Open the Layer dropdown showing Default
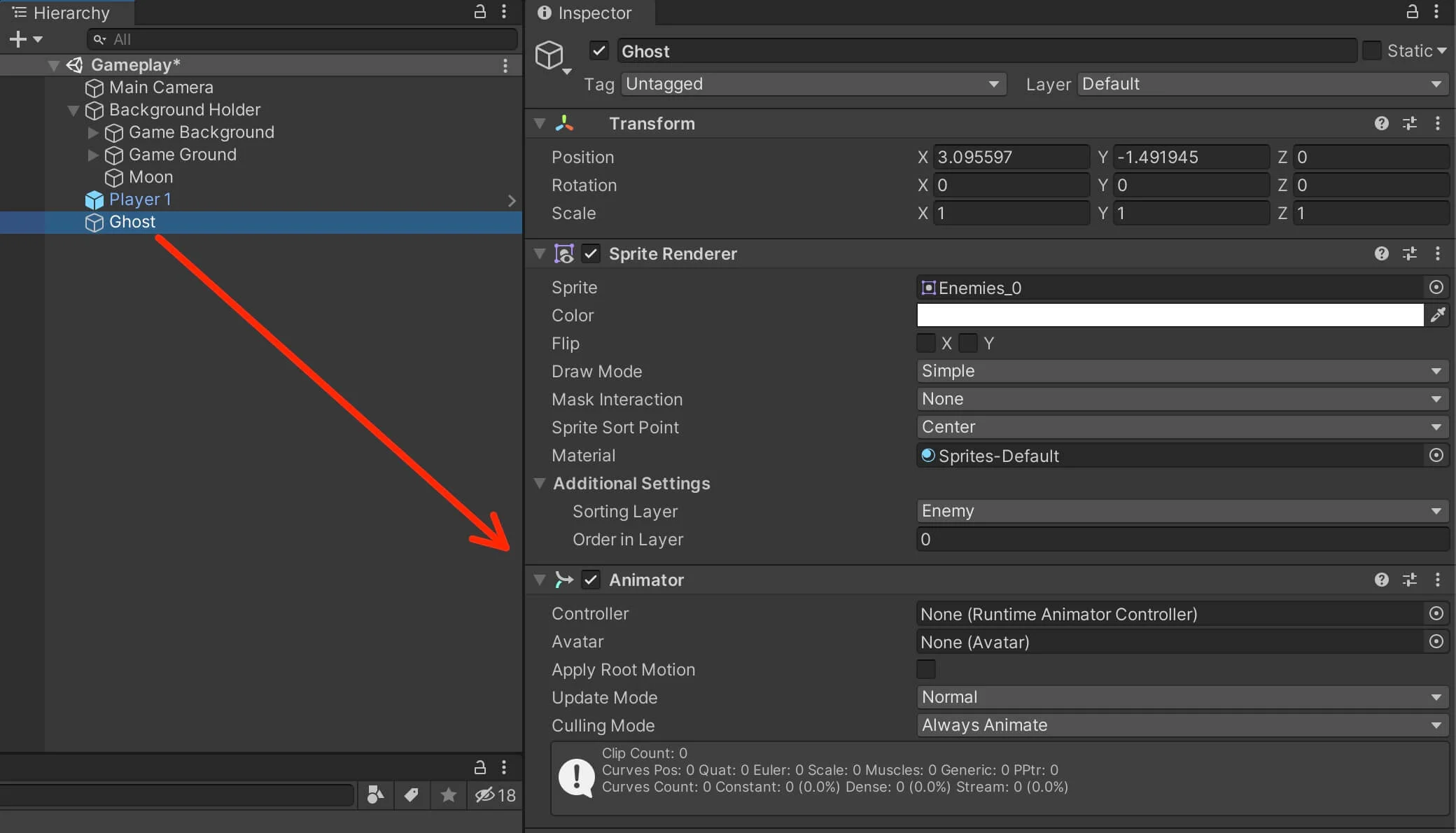Screen dimensions: 1456x833 [x=1263, y=84]
